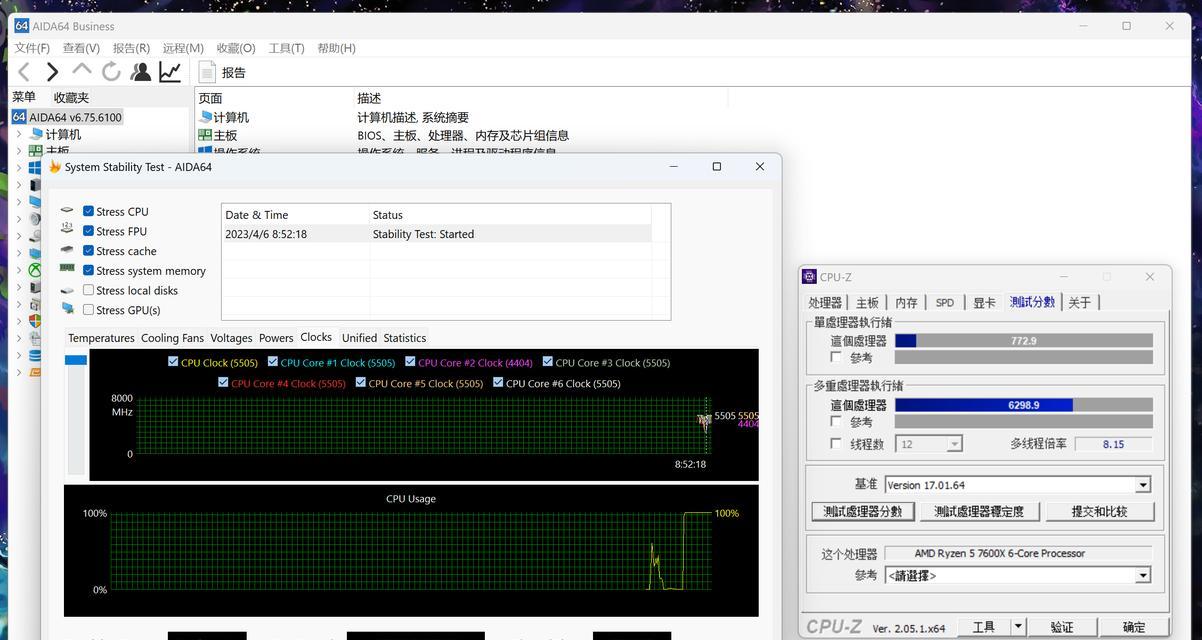Screen dimensions: 1202x640
Task: Click 确定 button in CPU-Z
Action: [1134, 627]
